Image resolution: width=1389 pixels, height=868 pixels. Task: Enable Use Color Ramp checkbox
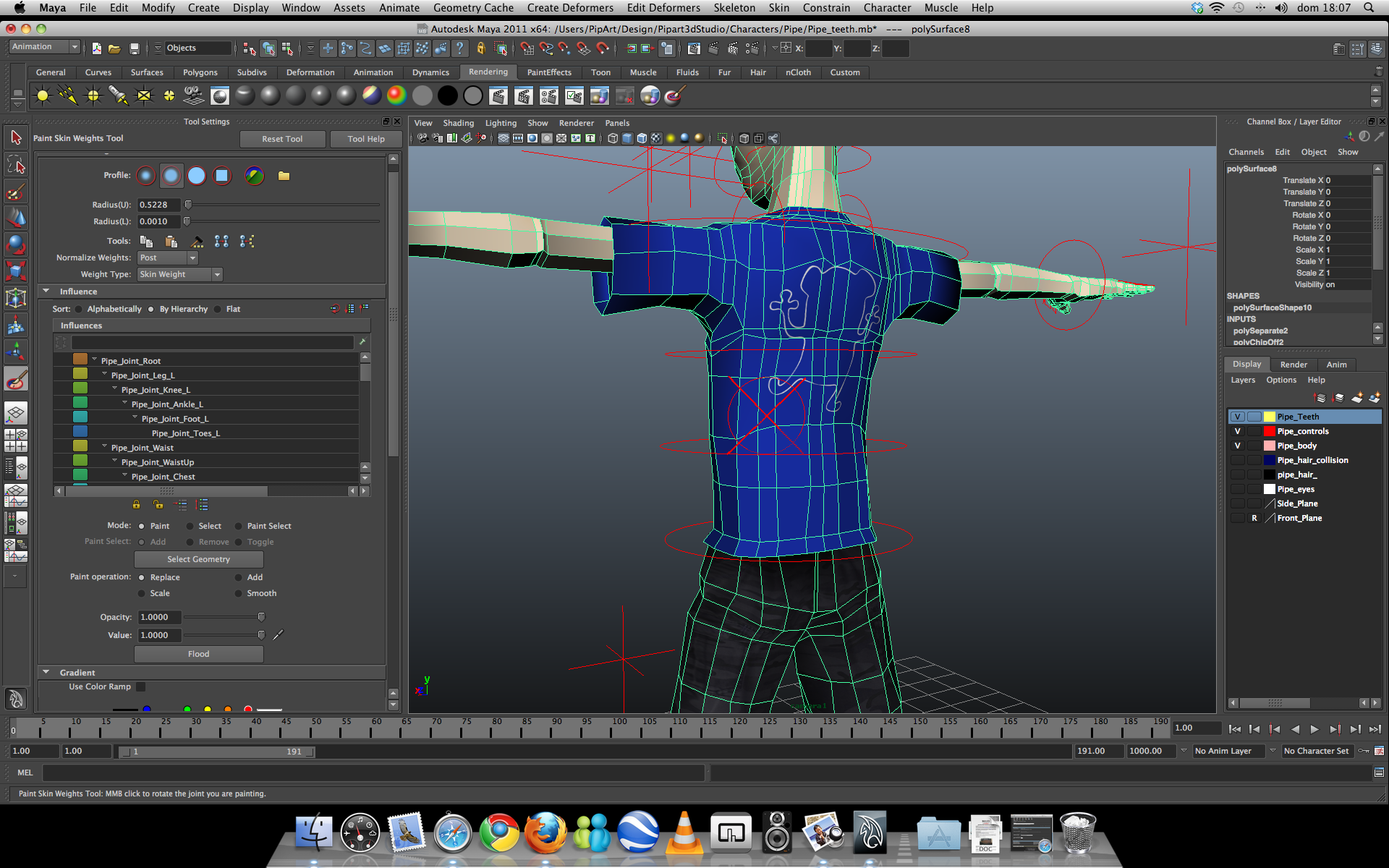coord(141,686)
